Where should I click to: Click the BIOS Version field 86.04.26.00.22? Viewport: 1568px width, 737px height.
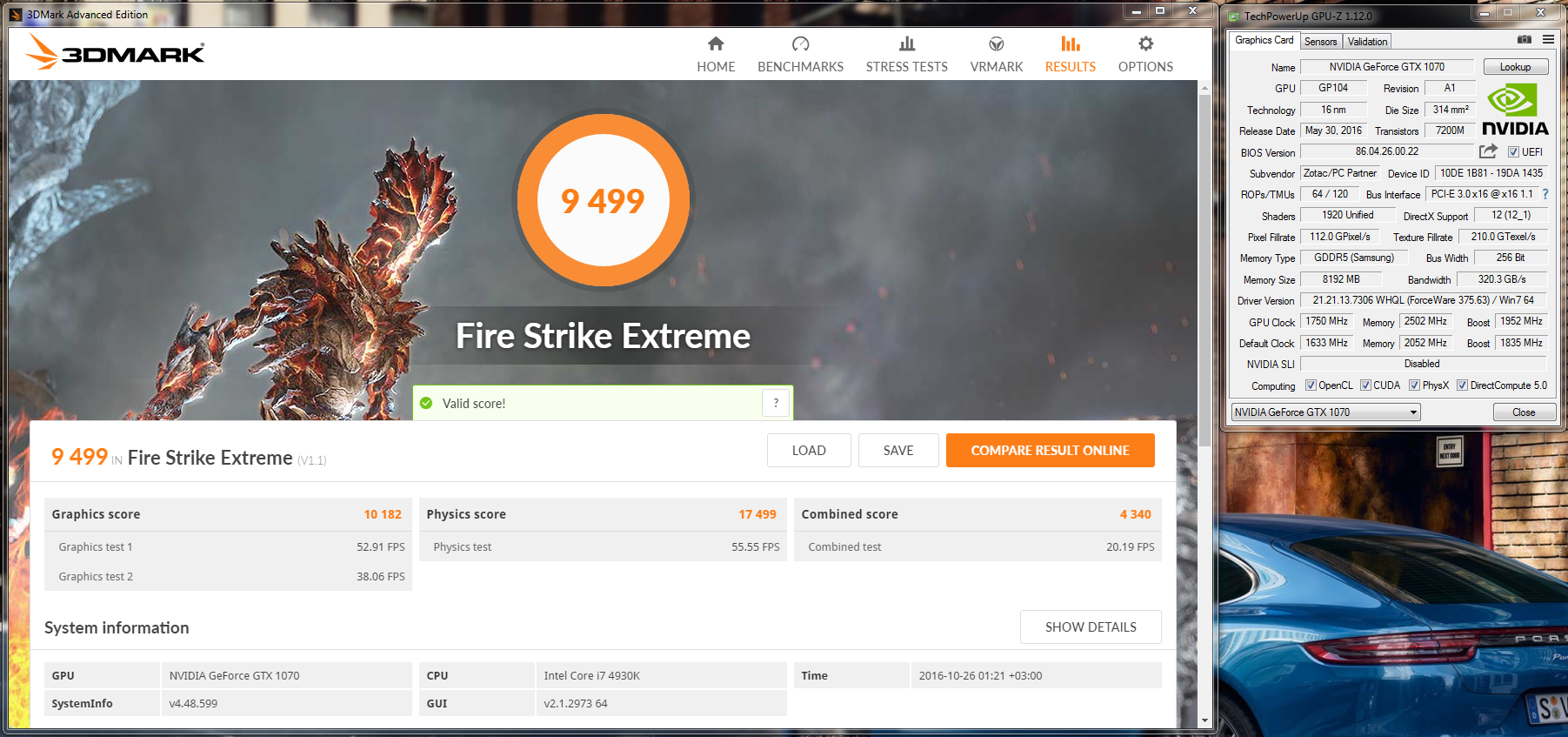1386,151
